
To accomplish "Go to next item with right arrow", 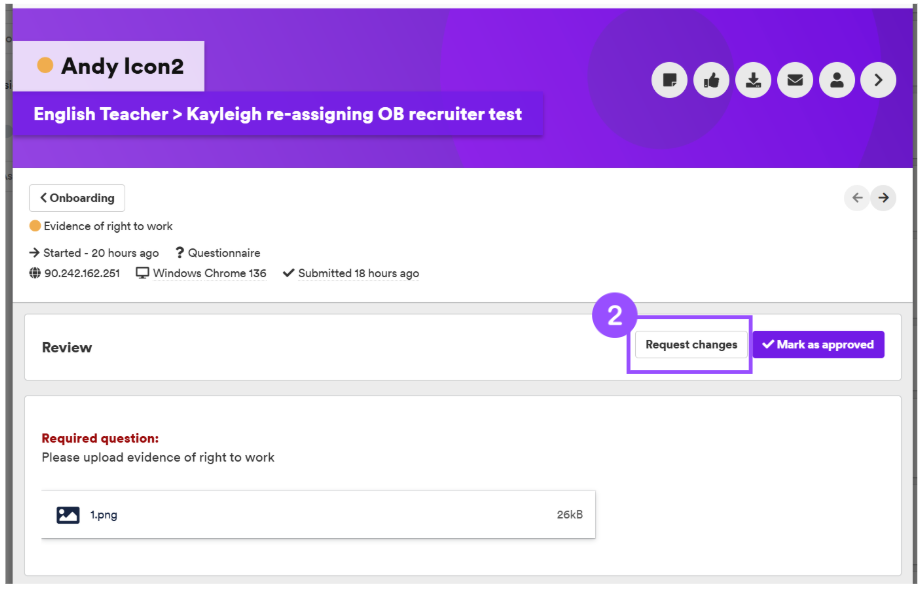I will point(883,198).
